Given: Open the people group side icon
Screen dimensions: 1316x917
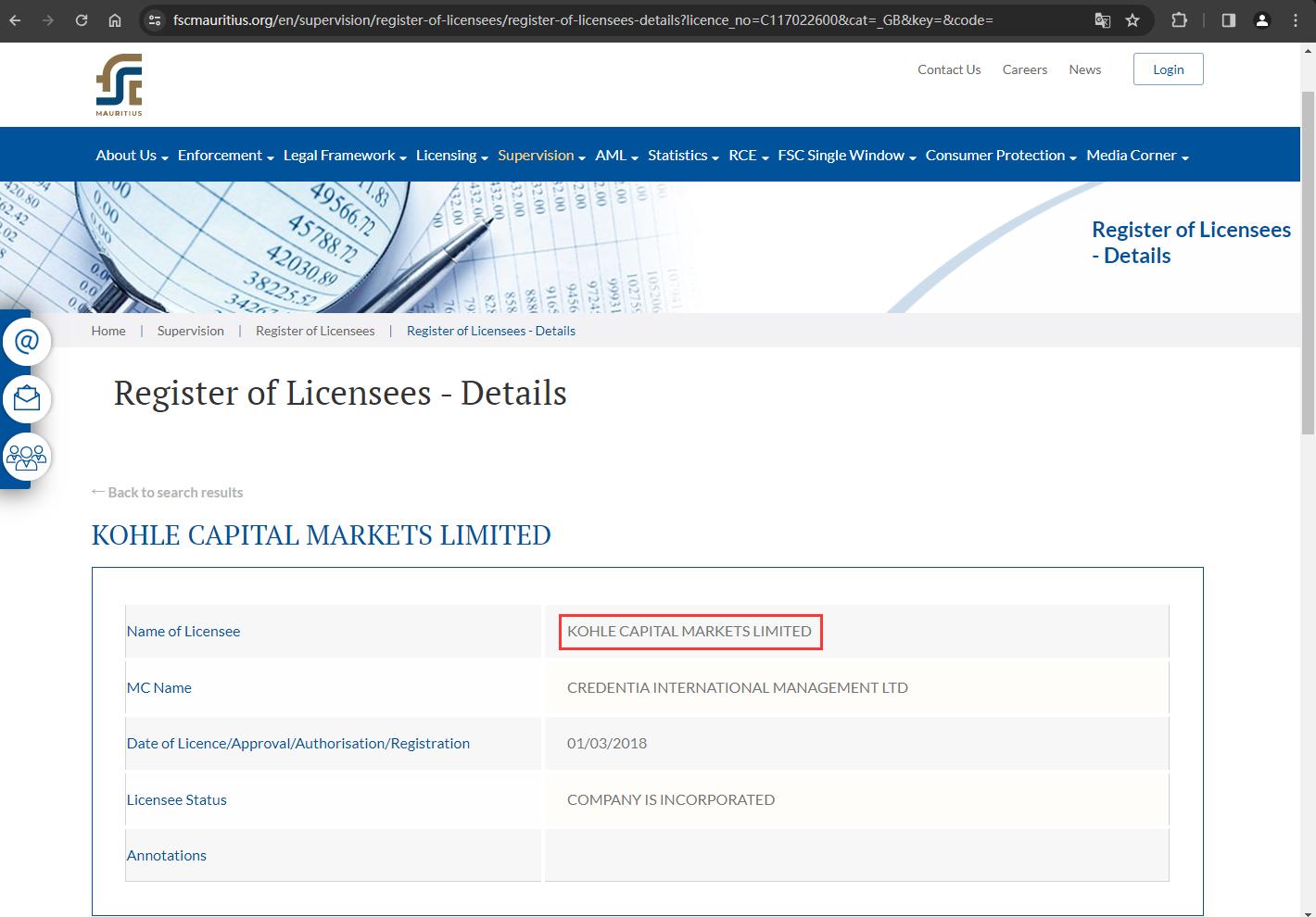Looking at the screenshot, I should (x=27, y=457).
